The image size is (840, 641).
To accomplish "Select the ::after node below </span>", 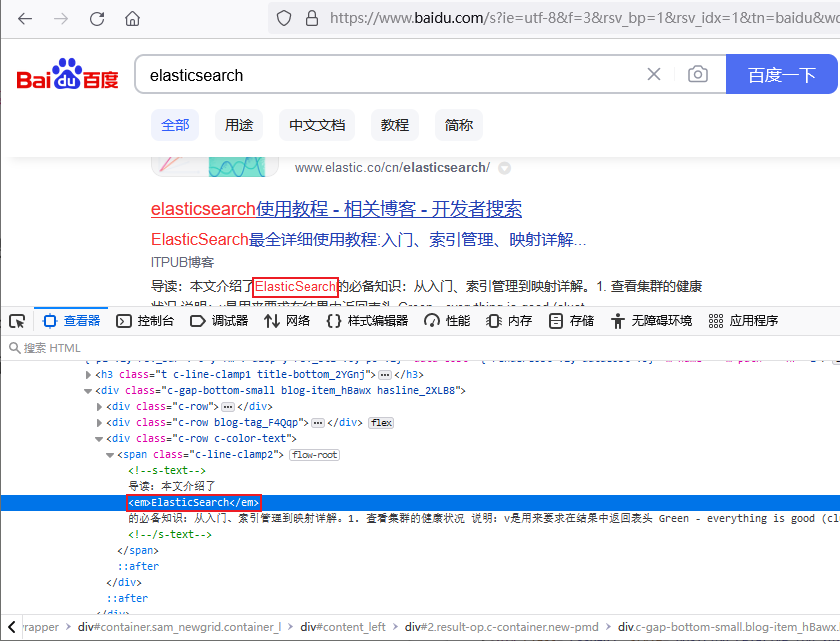I will tap(138, 567).
